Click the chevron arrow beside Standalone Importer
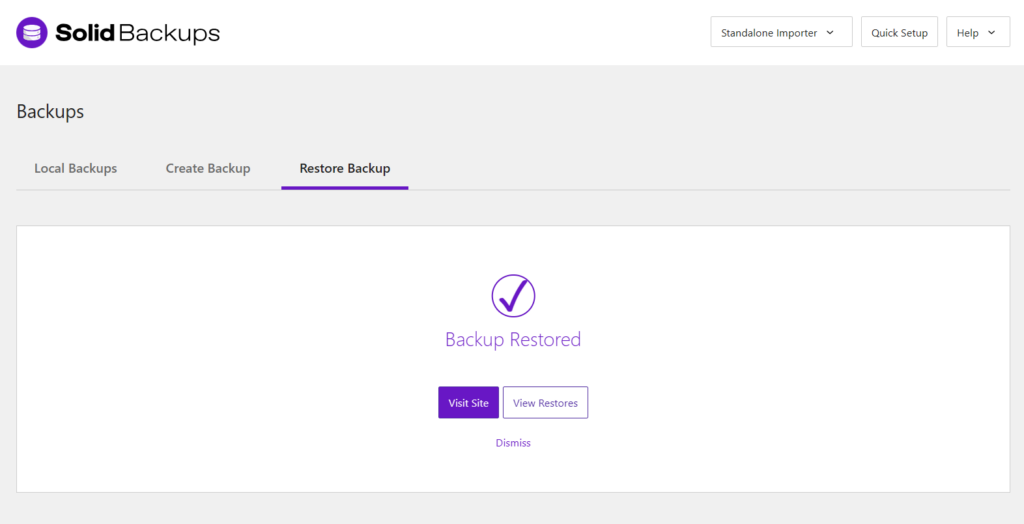The width and height of the screenshot is (1024, 524). click(x=830, y=33)
